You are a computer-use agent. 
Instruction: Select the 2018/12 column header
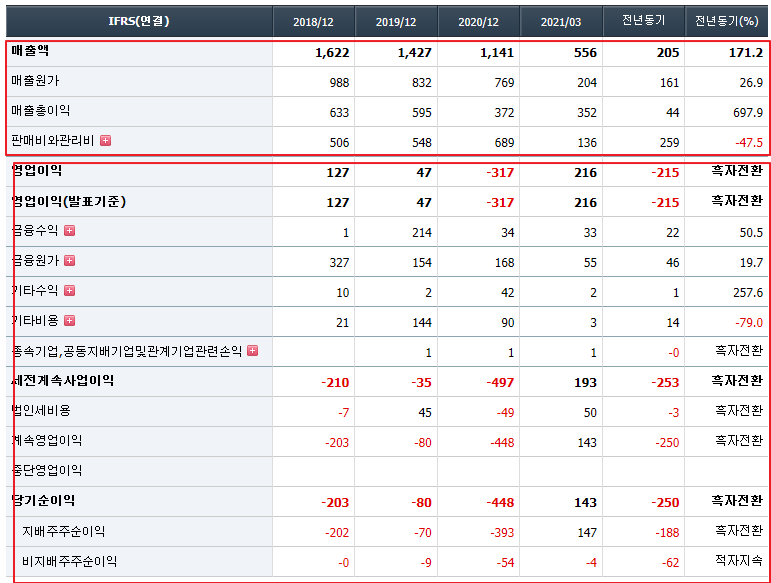coord(313,22)
